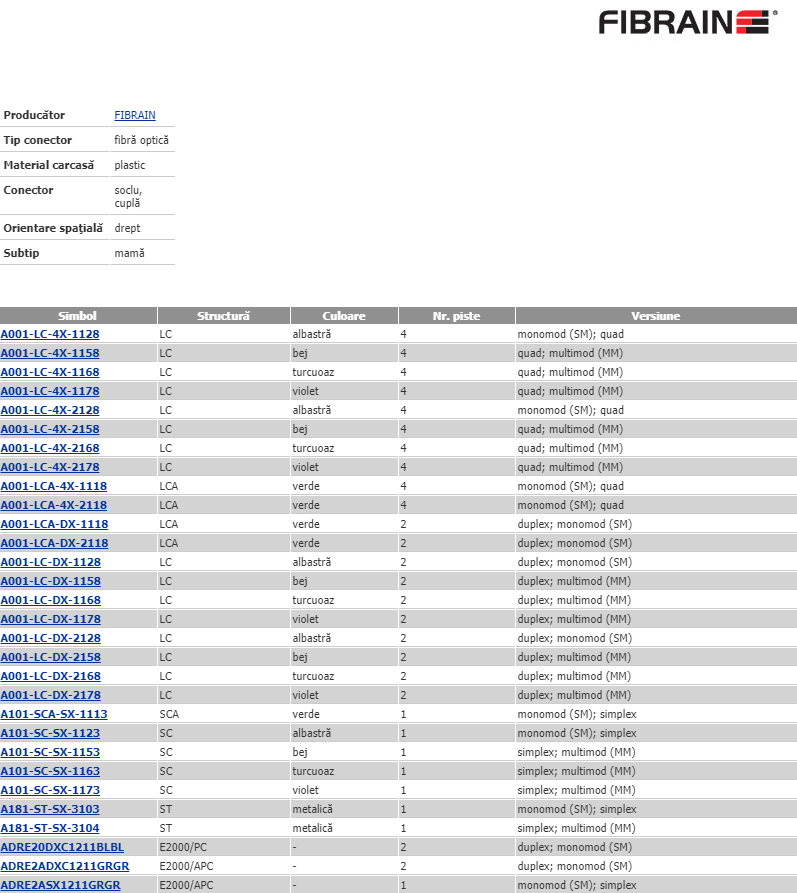
Task: Open product A001-LC-DX-1178
Action: (51, 619)
